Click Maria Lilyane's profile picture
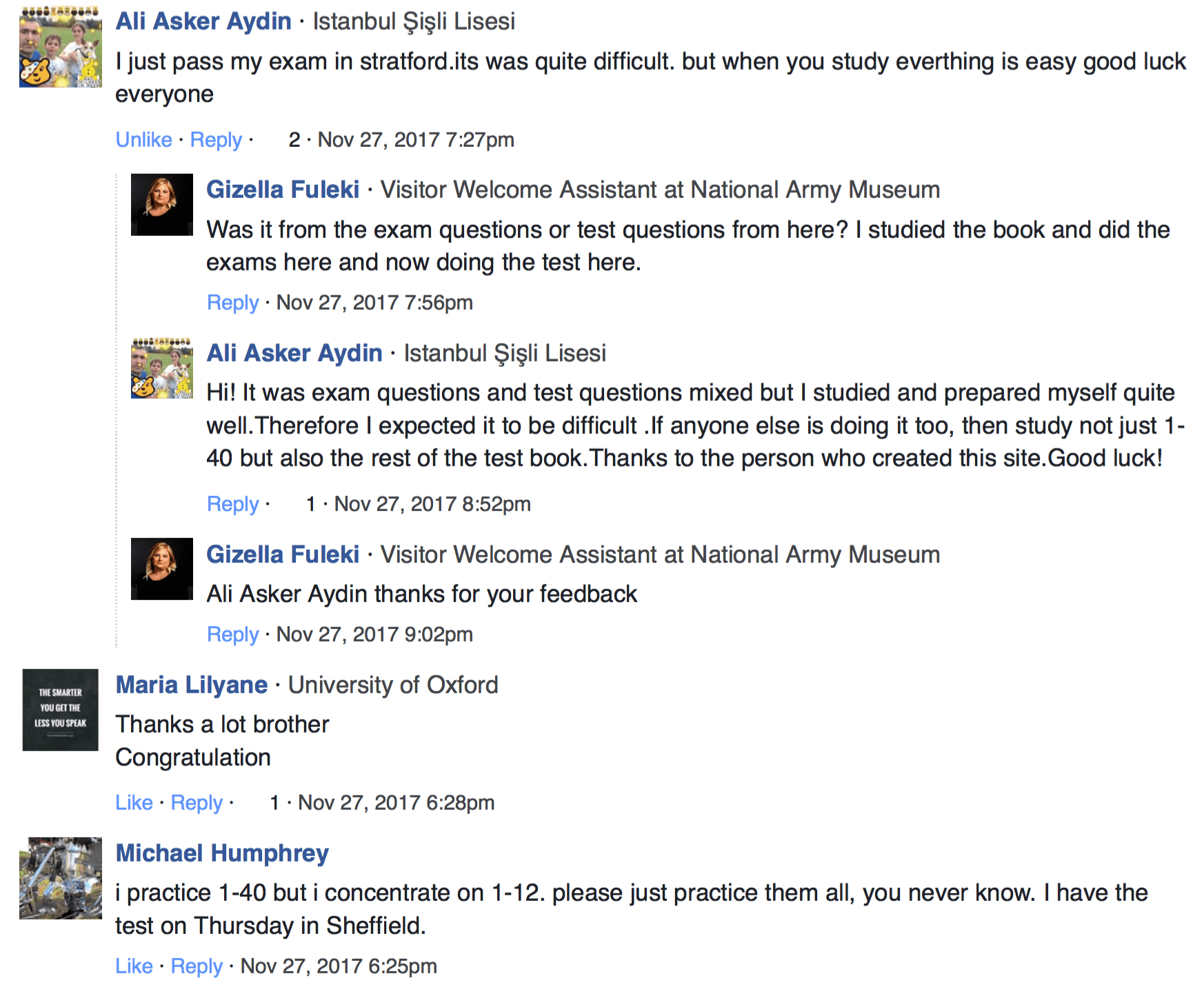The width and height of the screenshot is (1204, 985). [61, 710]
